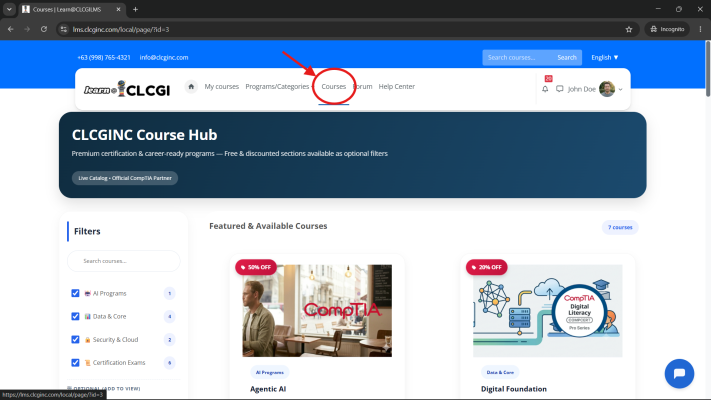Click the Digital Literacy course thumbnail

tap(547, 311)
